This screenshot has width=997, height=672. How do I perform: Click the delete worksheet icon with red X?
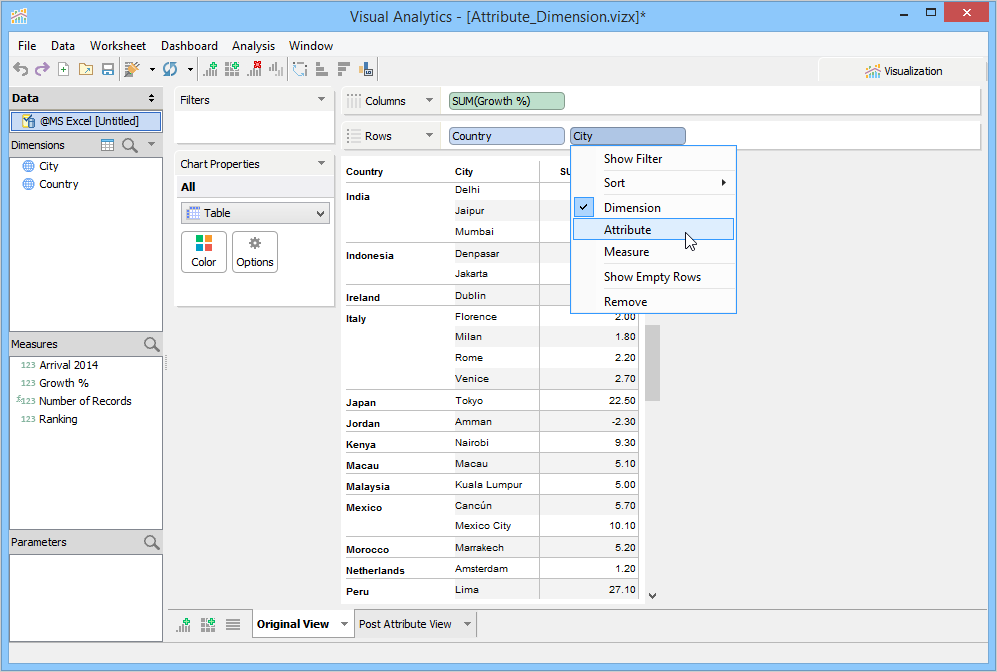254,69
